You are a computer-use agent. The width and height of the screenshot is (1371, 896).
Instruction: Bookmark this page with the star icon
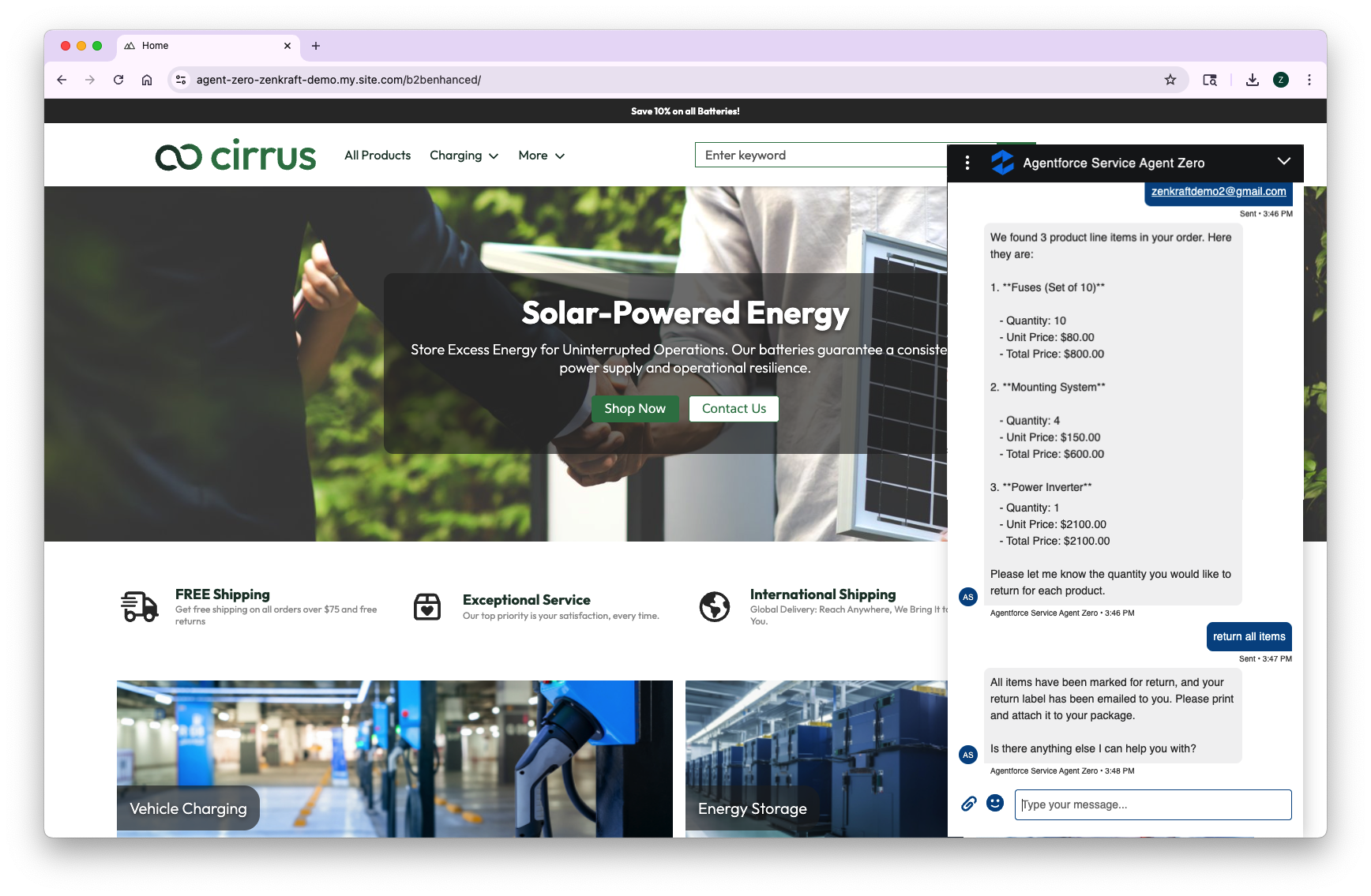(x=1170, y=80)
